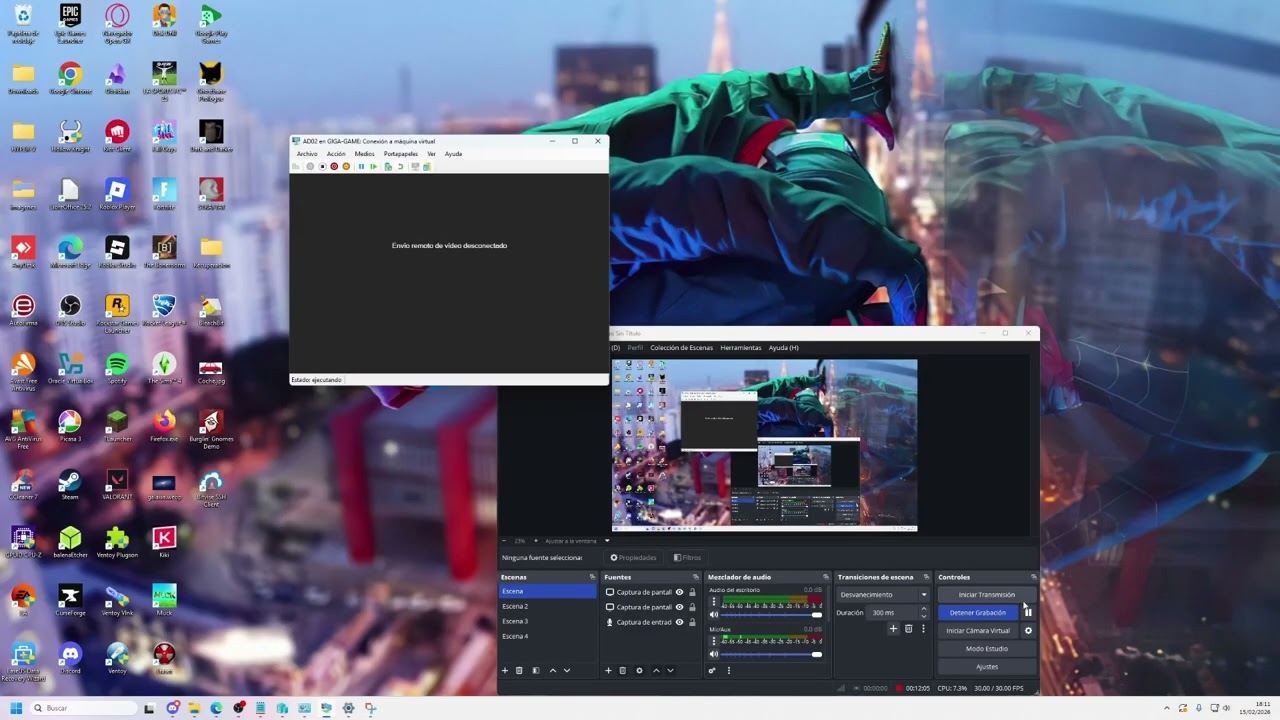Open Archivo menu in VM connection window
1280x720 pixels.
pyautogui.click(x=307, y=154)
